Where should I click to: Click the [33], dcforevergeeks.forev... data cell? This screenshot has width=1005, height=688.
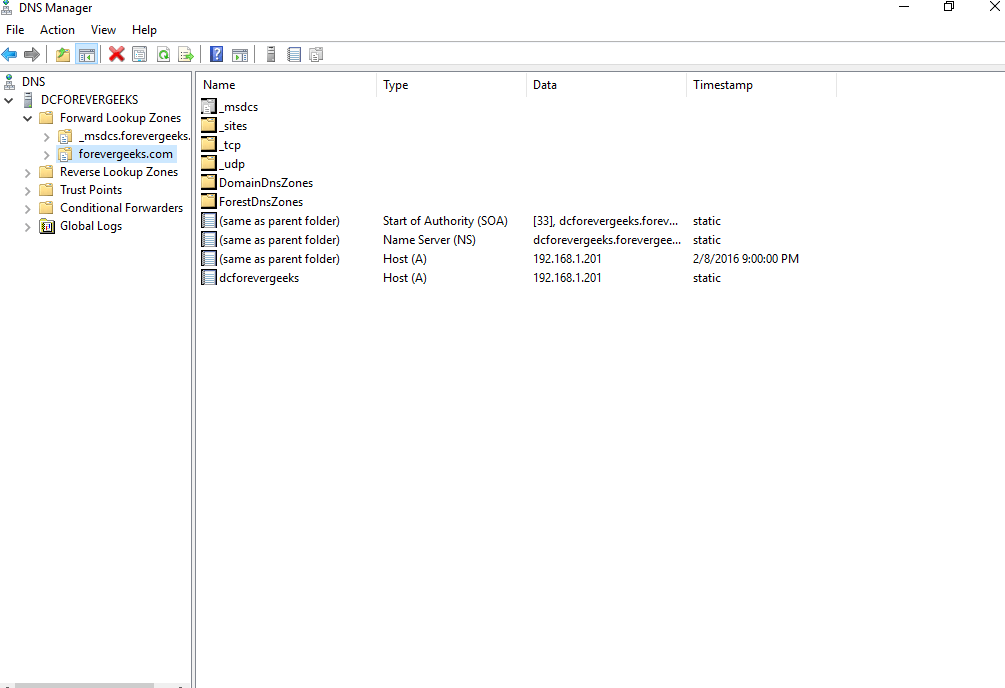pyautogui.click(x=606, y=221)
